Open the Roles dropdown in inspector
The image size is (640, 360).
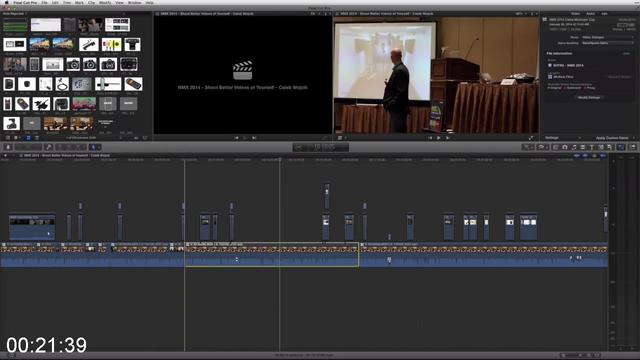point(607,37)
